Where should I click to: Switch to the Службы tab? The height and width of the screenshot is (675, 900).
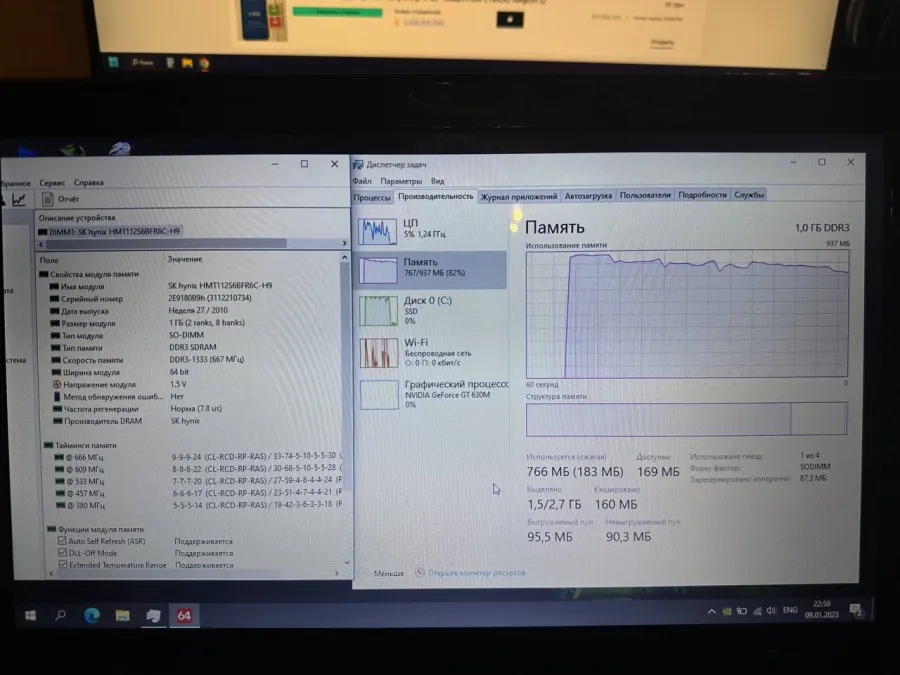pyautogui.click(x=749, y=195)
